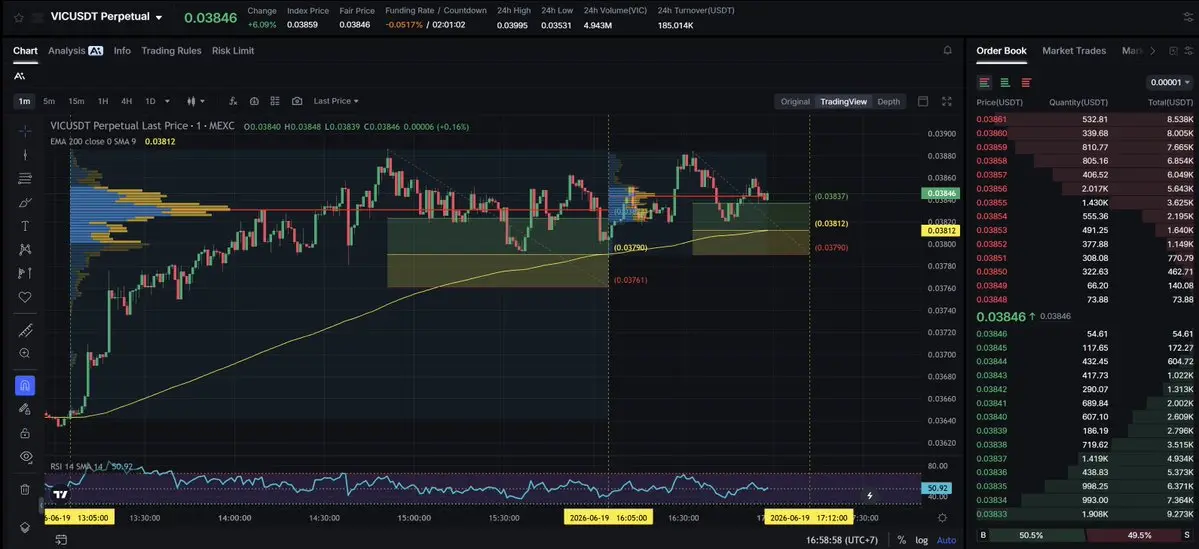
Task: Lock all drawing tools
Action: (24, 433)
